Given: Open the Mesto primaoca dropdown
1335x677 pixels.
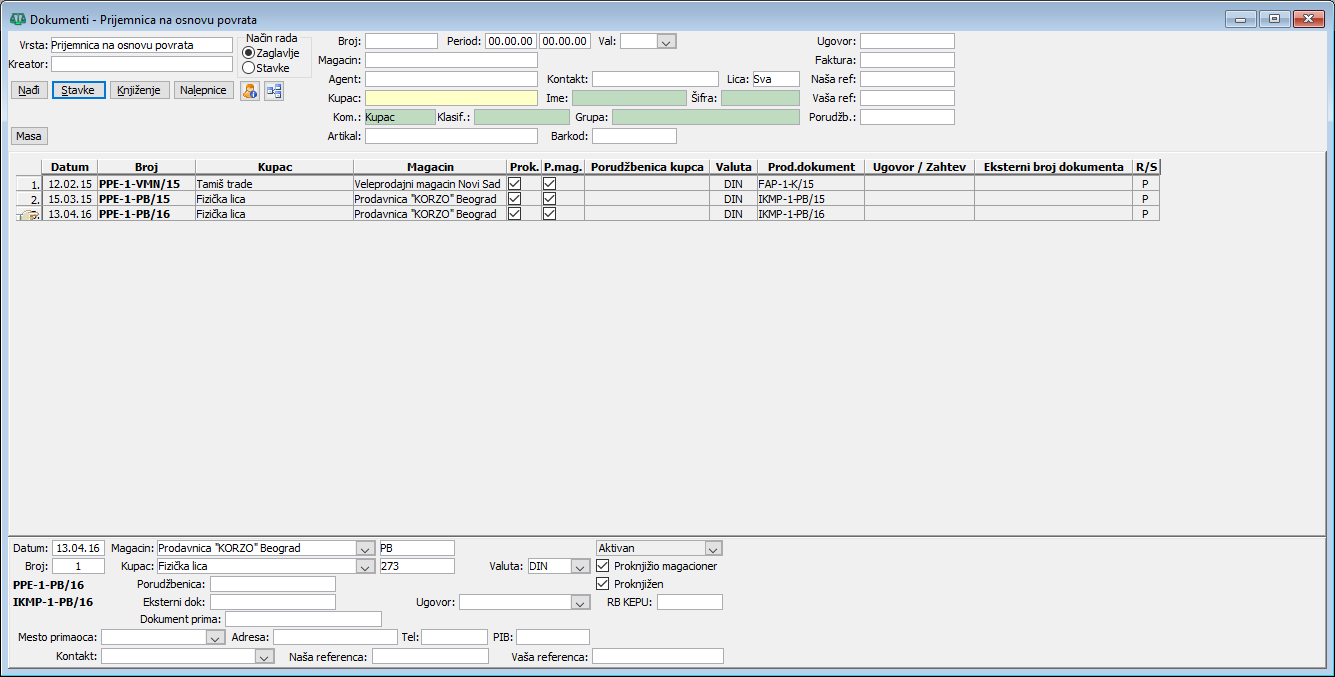Looking at the screenshot, I should point(215,637).
